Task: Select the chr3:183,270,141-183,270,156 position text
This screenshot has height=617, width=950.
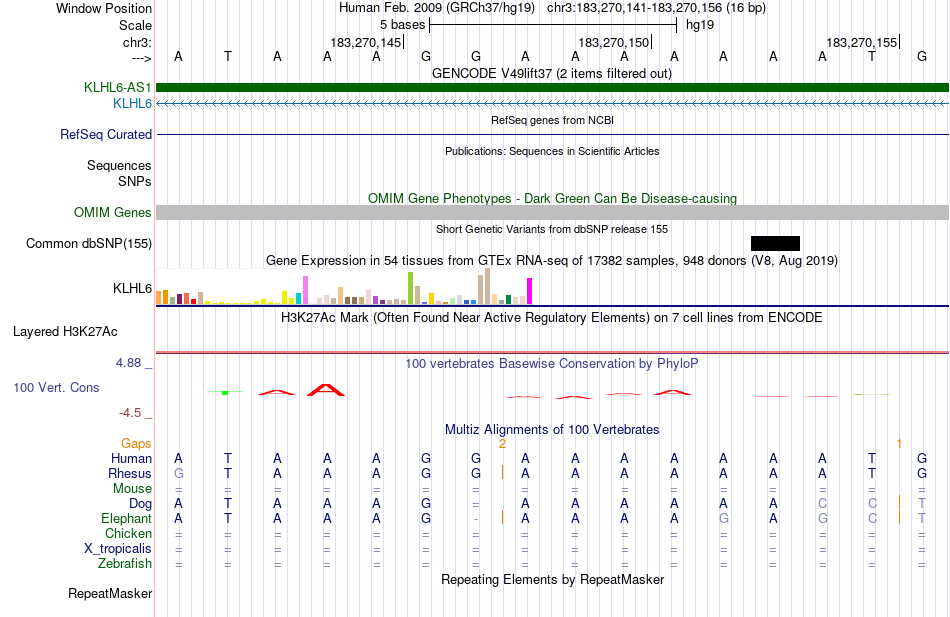Action: (656, 8)
